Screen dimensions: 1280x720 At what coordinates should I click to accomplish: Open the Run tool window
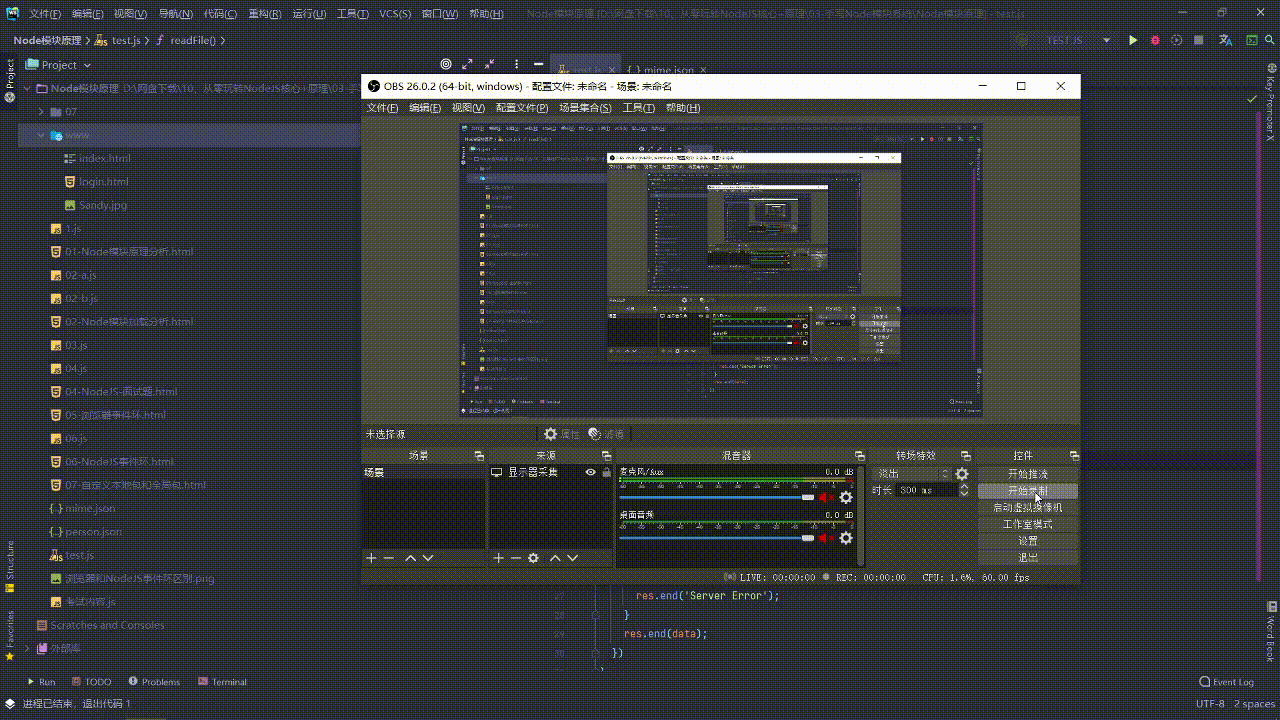point(40,682)
